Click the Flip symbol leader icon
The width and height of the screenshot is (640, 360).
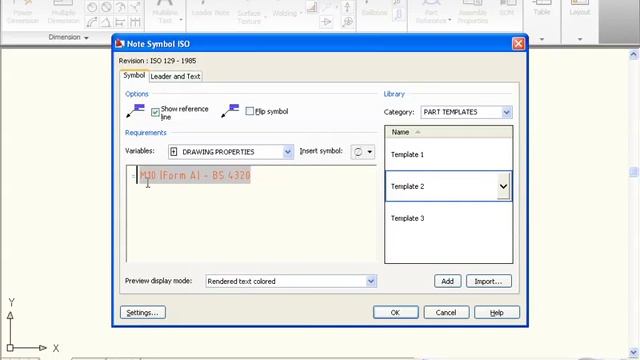pos(230,111)
